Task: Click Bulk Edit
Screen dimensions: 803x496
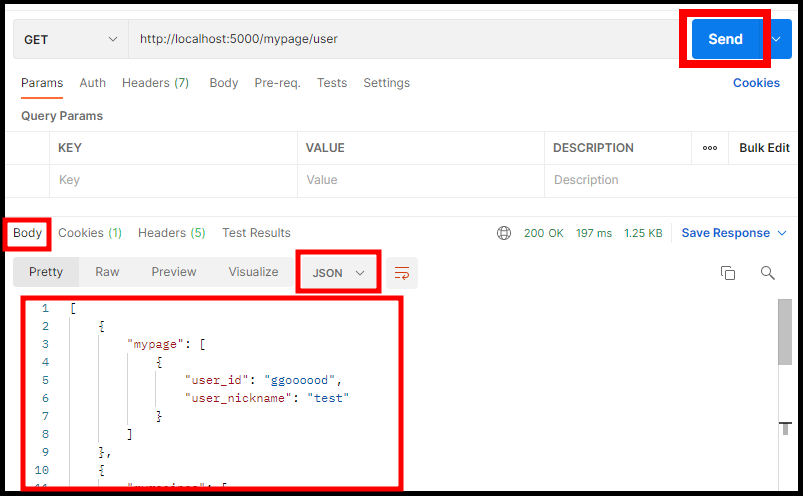Action: tap(764, 148)
